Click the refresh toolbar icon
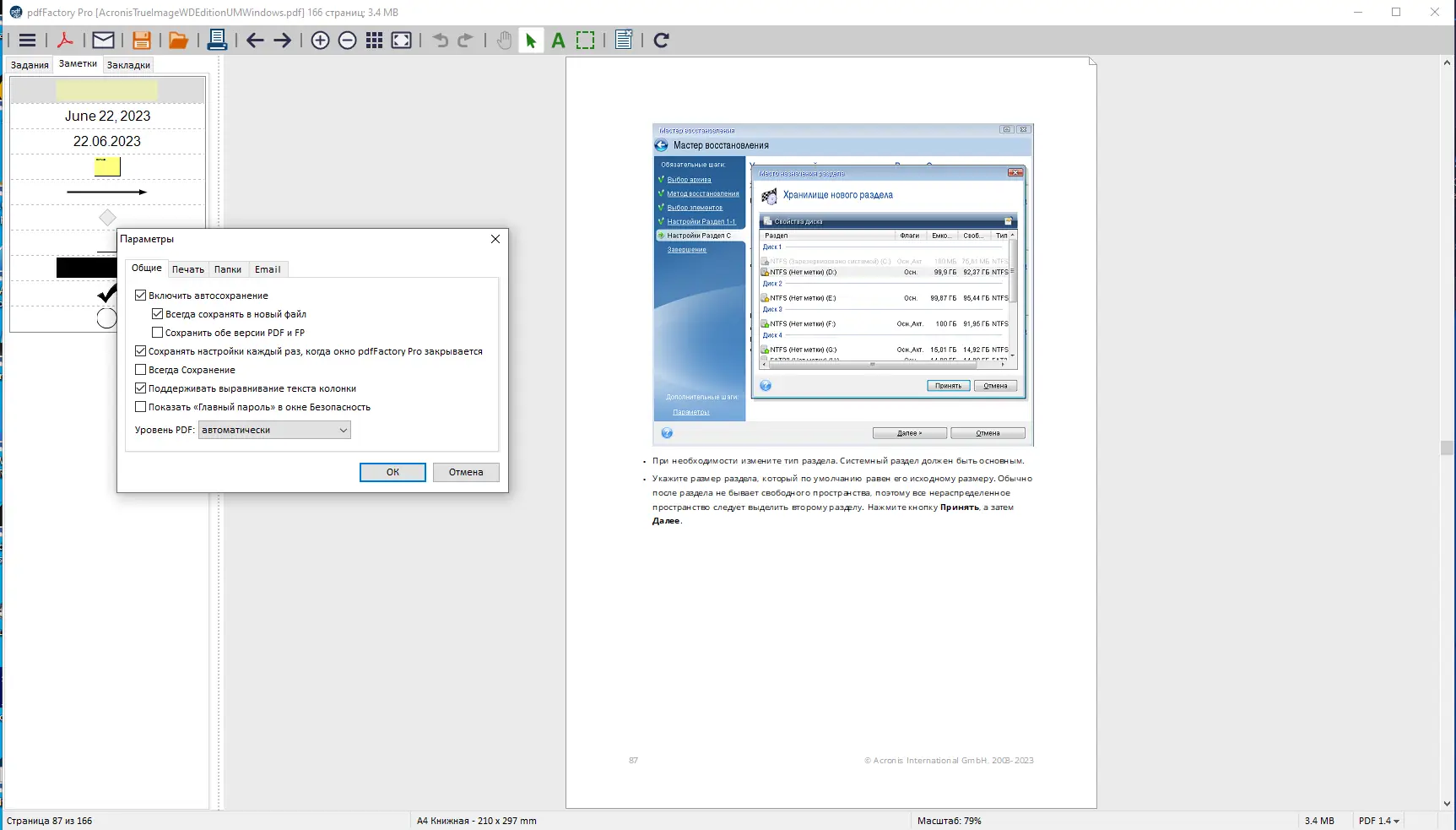This screenshot has height=830, width=1456. pos(662,41)
